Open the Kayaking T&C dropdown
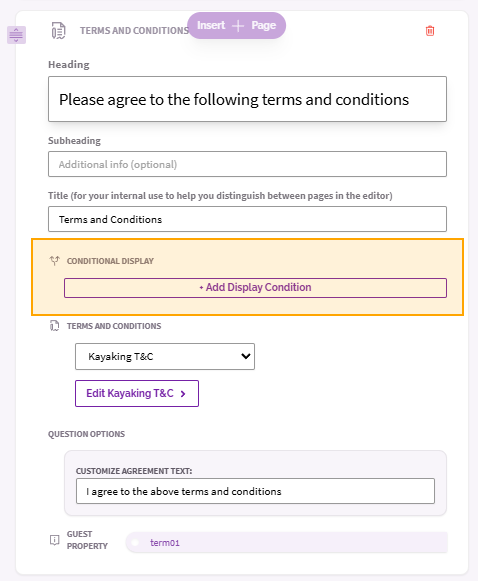 point(165,356)
